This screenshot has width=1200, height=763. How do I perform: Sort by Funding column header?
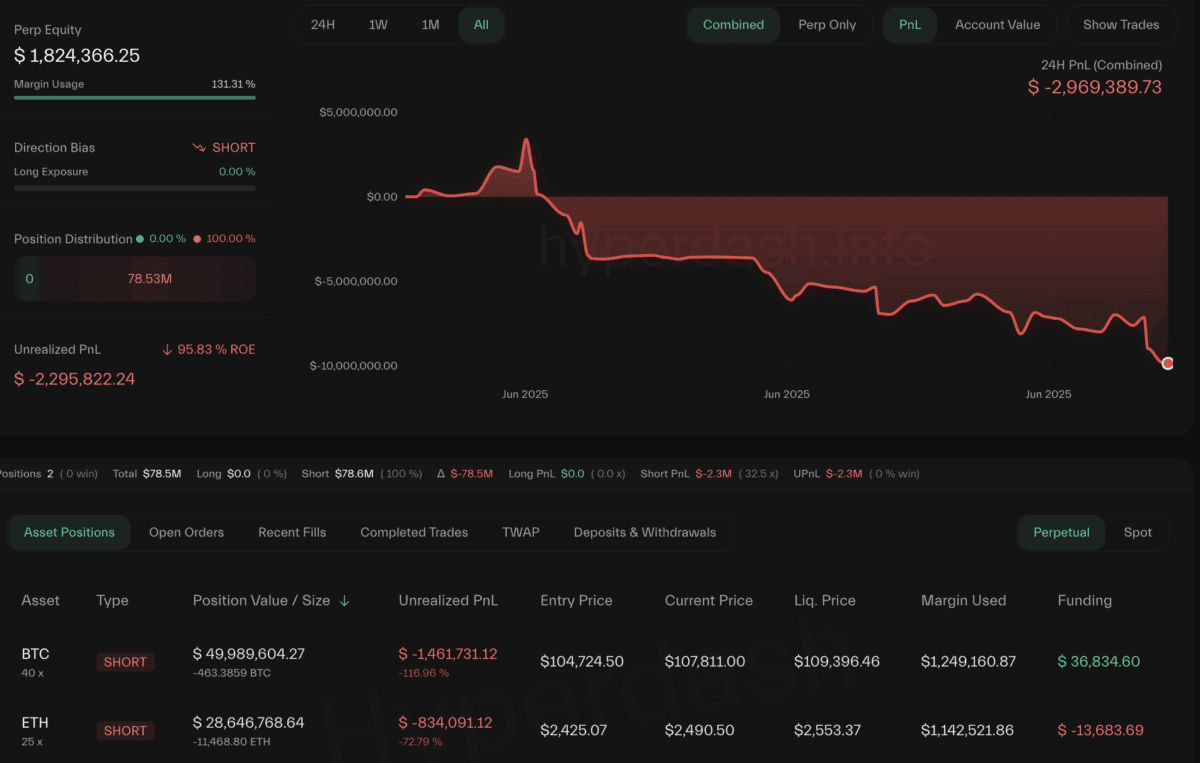click(x=1085, y=601)
